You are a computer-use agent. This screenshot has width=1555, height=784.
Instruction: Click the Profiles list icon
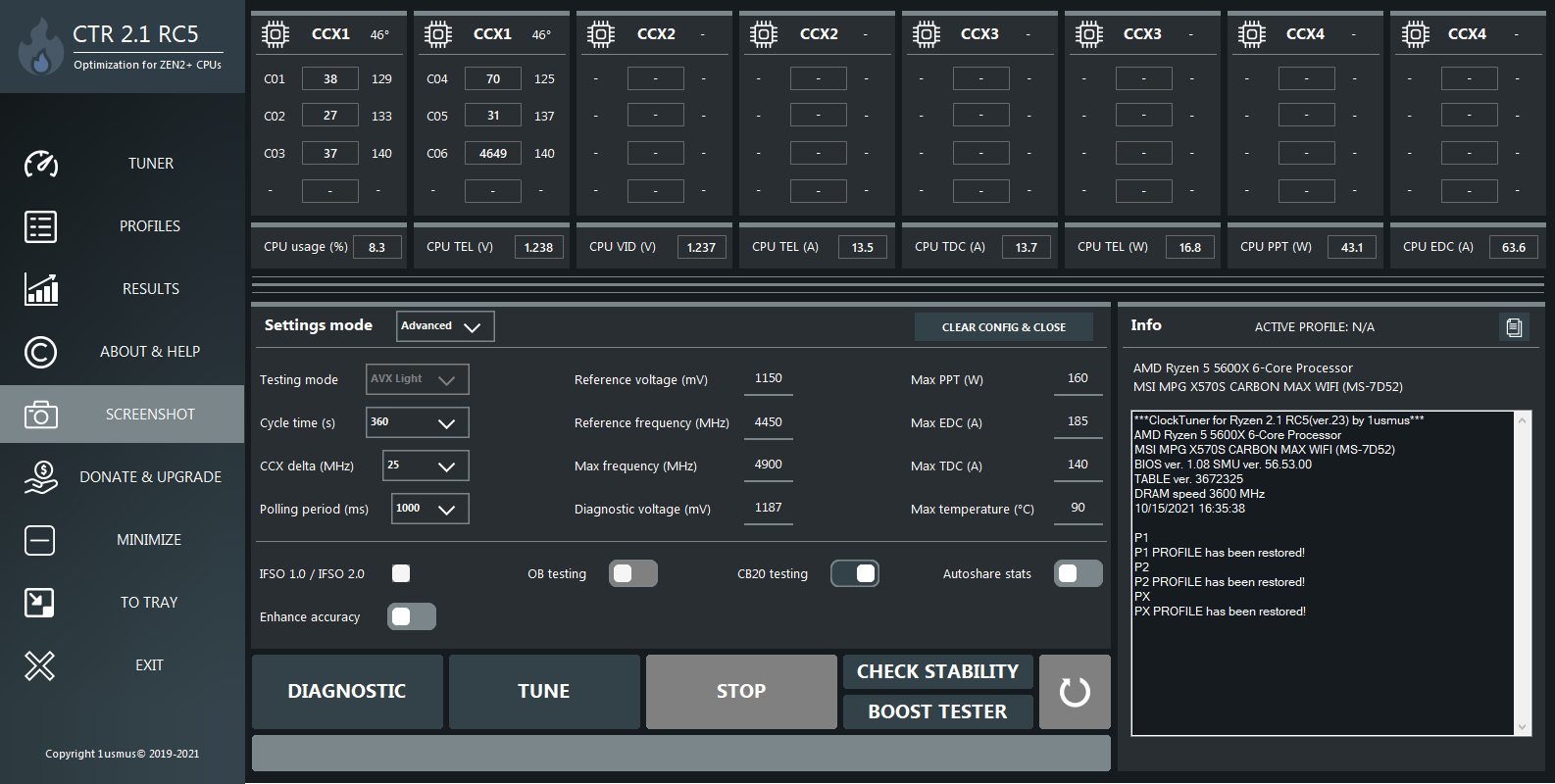coord(40,226)
